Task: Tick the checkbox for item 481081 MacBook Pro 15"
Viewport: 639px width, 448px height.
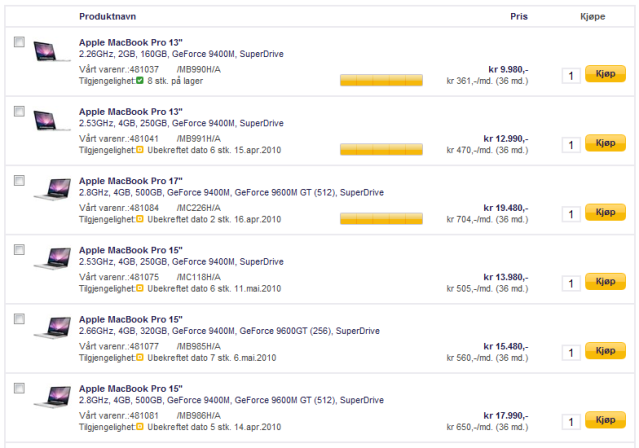Action: pyautogui.click(x=19, y=388)
